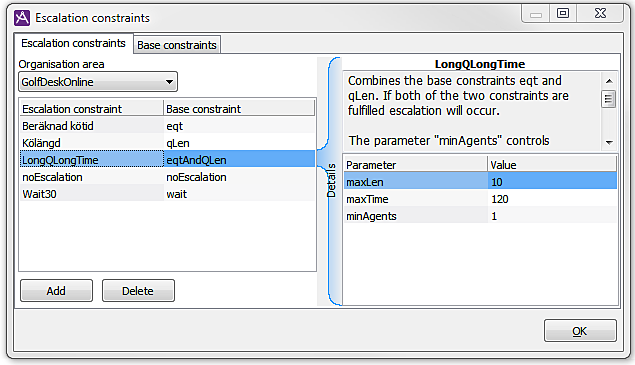Screen dimensions: 635x365
Task: Click the description scrollbar down arrow
Action: pos(609,143)
